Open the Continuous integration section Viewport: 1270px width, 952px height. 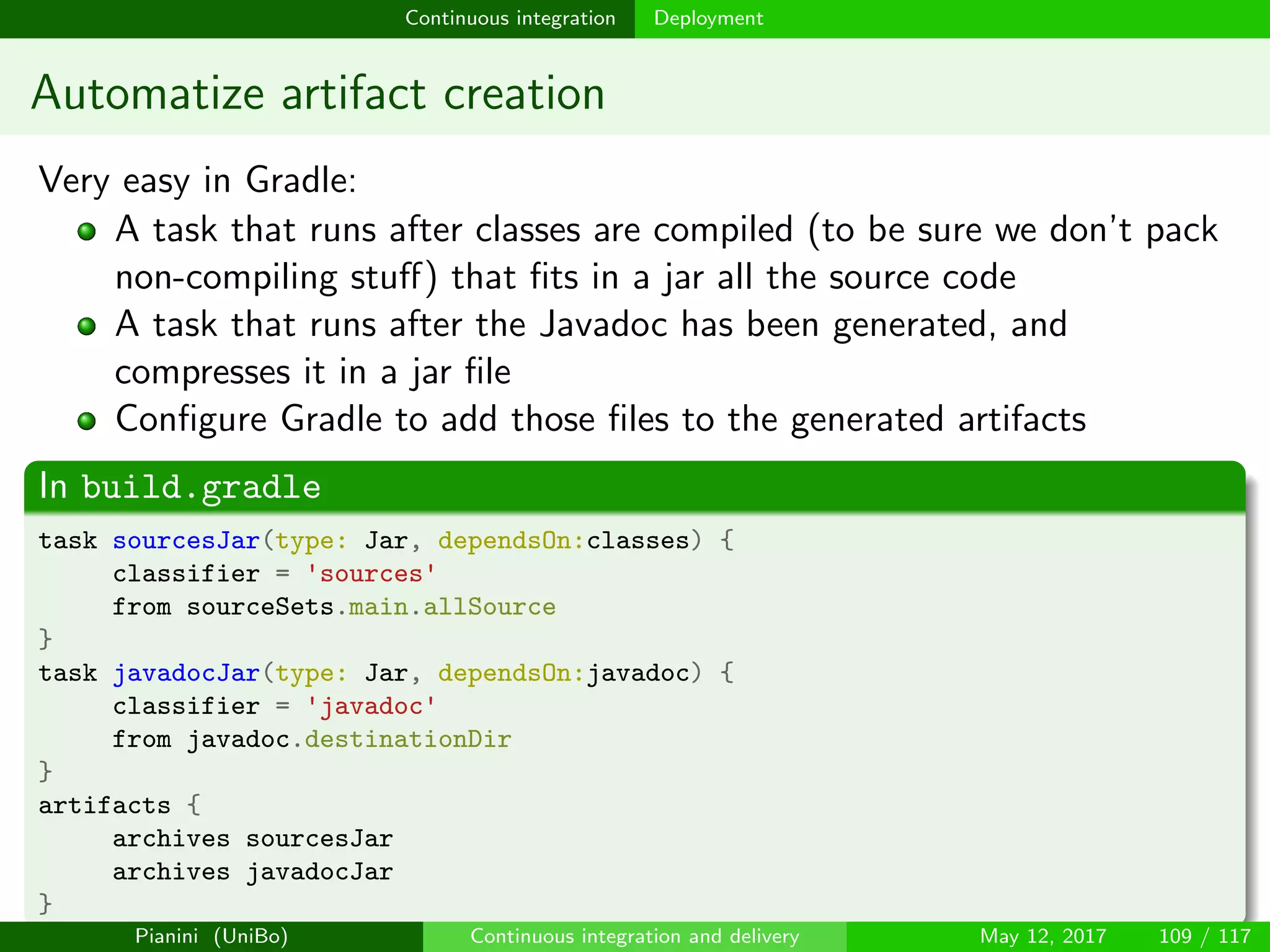click(510, 18)
